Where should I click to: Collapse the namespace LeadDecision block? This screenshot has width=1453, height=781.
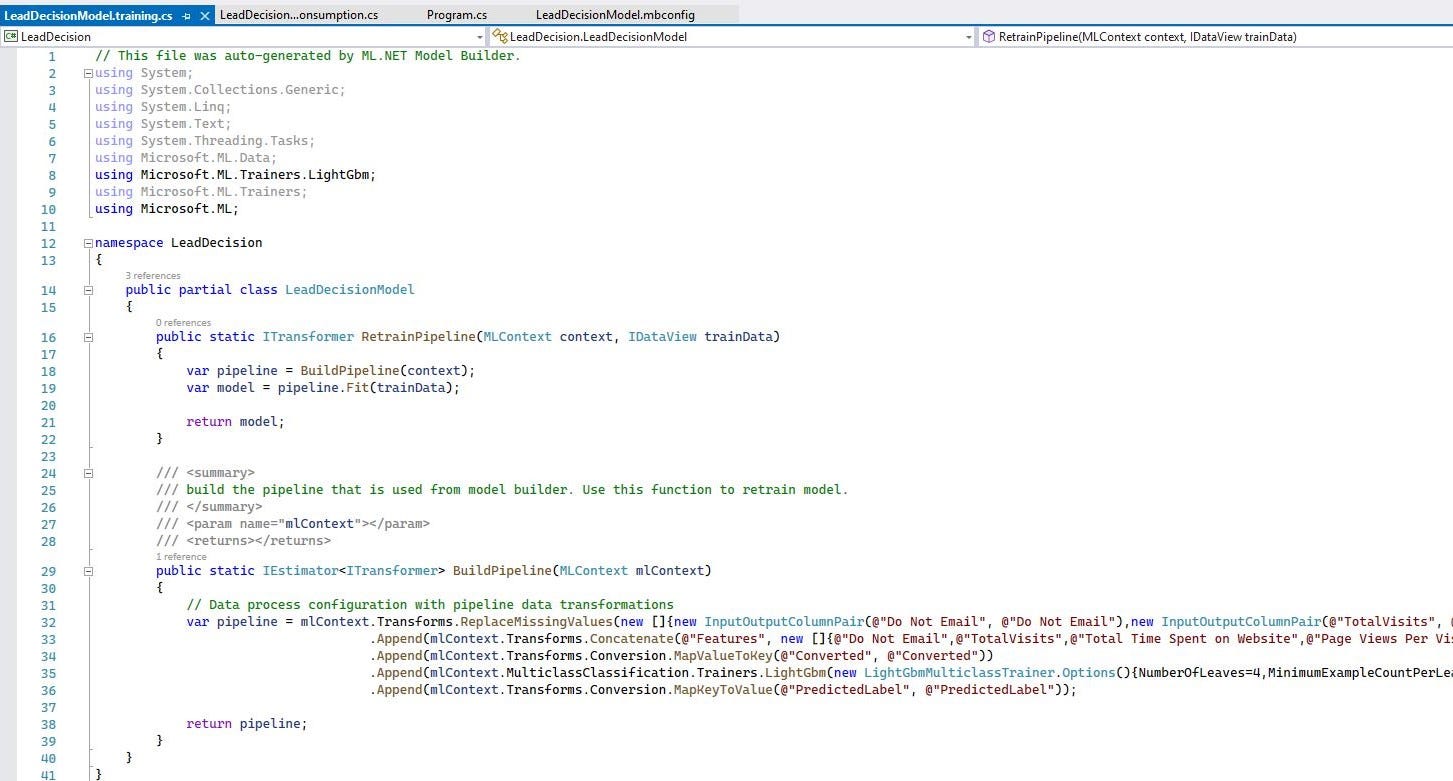pyautogui.click(x=88, y=243)
